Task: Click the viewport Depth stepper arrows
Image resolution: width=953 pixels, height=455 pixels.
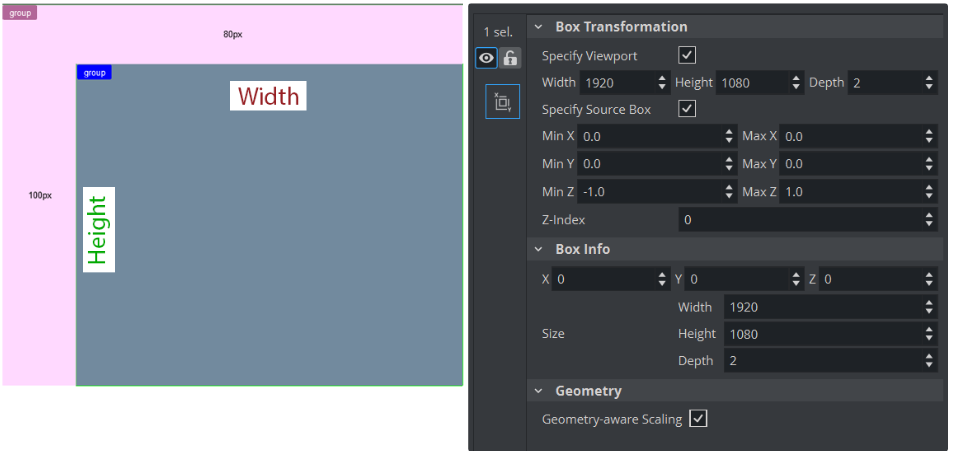Action: [x=929, y=83]
